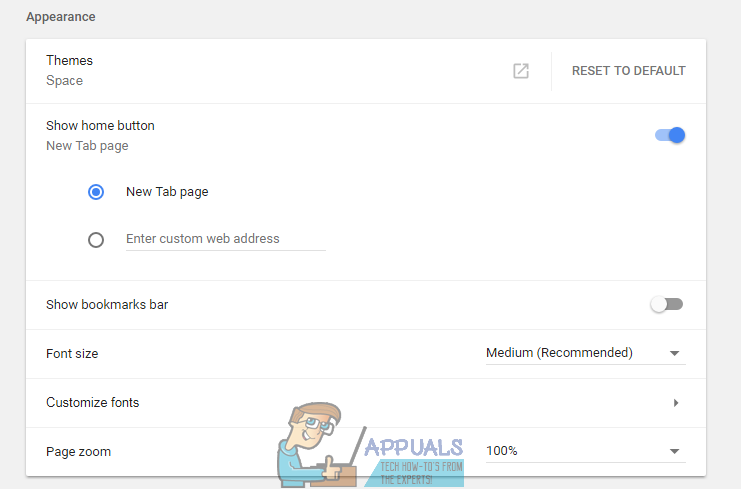Select the custom web address radio button
The height and width of the screenshot is (489, 741).
coord(96,240)
